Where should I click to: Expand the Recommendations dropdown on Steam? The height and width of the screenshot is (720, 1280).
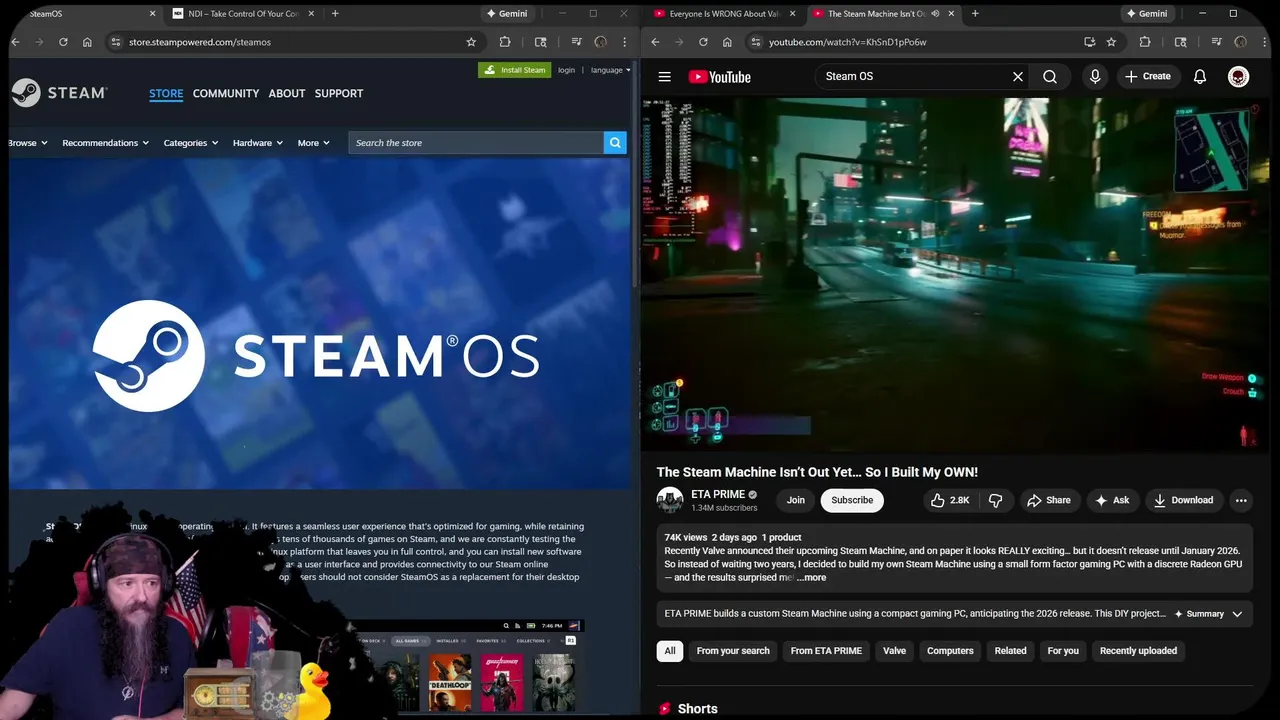(105, 143)
